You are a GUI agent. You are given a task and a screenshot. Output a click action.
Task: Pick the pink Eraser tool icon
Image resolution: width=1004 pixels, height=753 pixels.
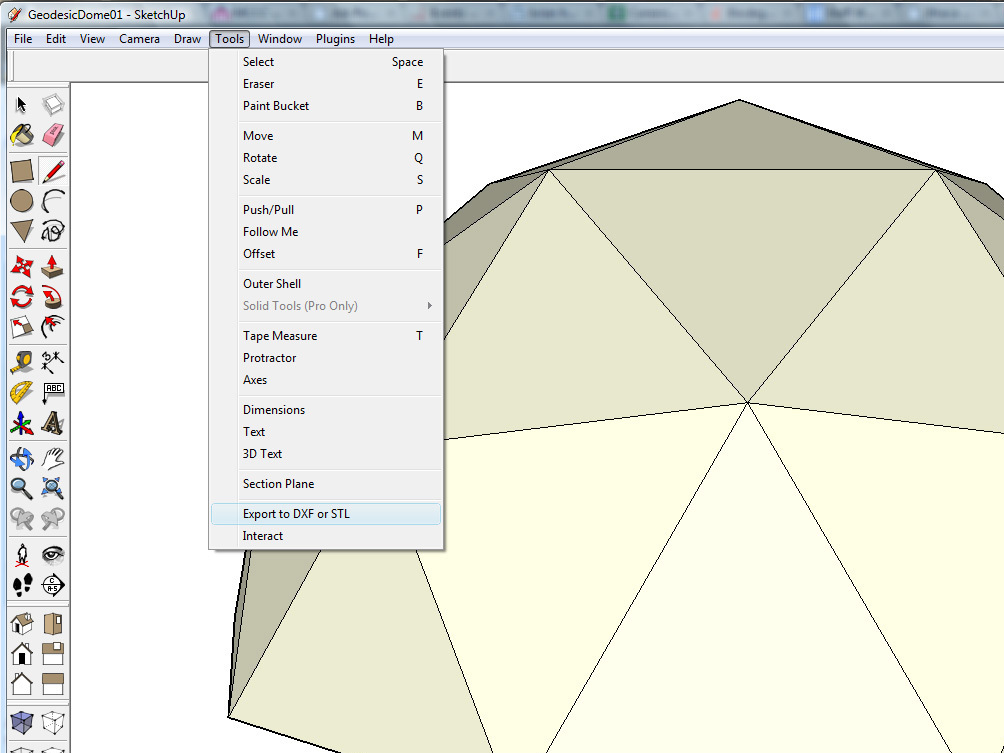[x=53, y=135]
